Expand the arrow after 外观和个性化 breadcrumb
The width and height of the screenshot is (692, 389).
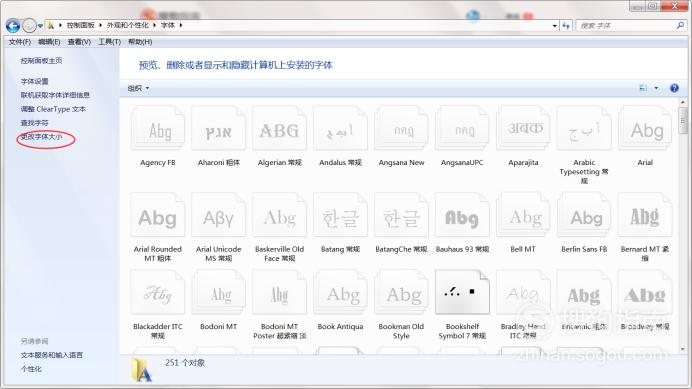pyautogui.click(x=154, y=25)
